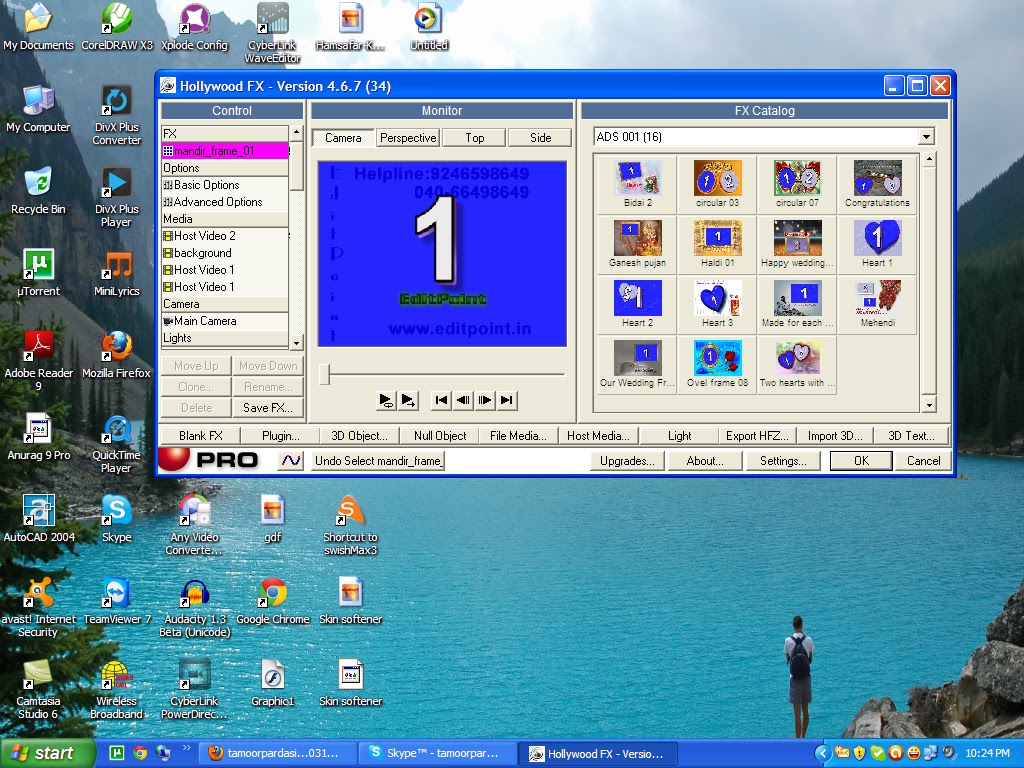Click the Save FX button
This screenshot has width=1024, height=768.
point(268,408)
